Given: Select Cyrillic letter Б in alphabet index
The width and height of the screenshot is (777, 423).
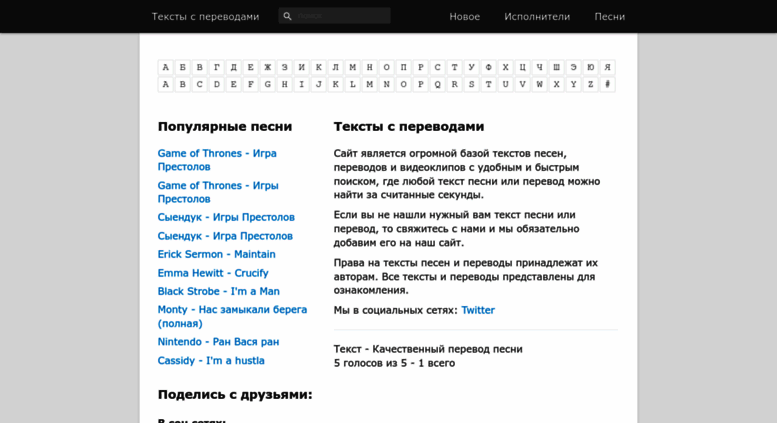Looking at the screenshot, I should 182,67.
